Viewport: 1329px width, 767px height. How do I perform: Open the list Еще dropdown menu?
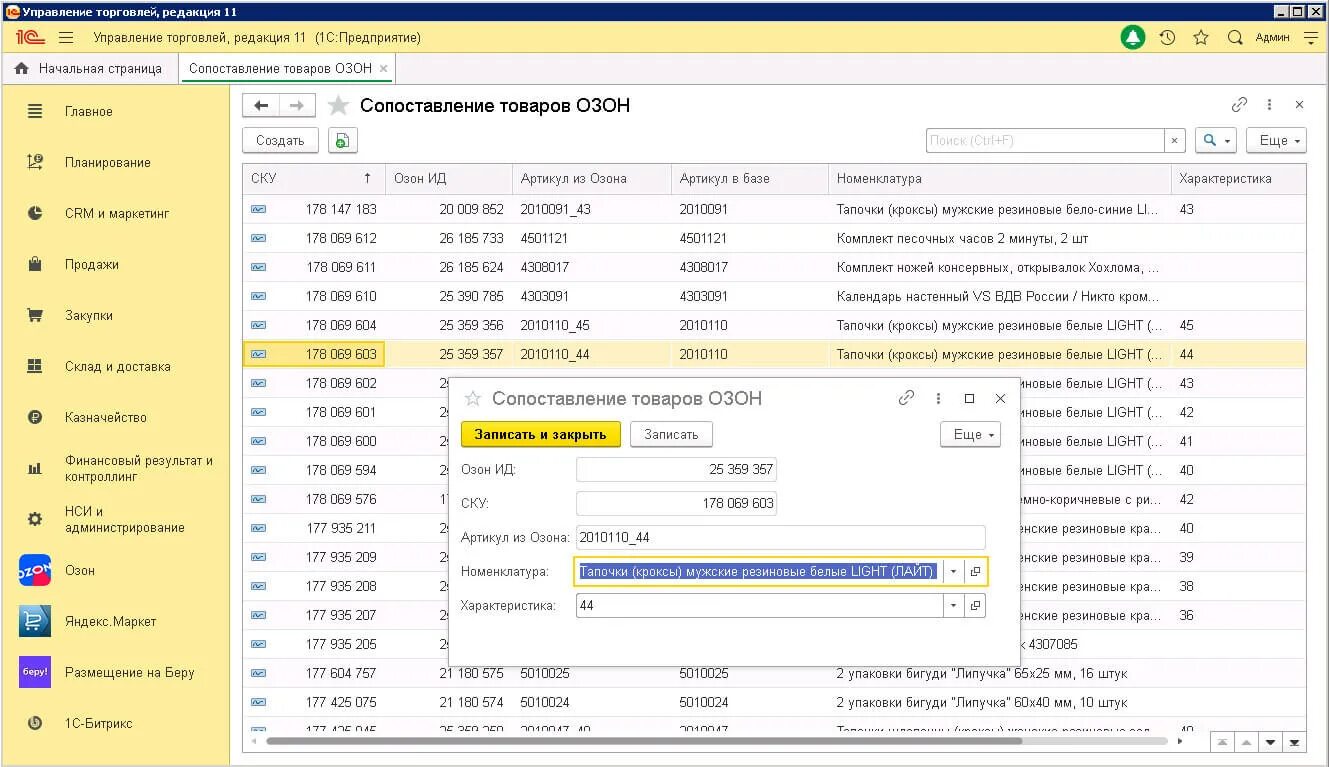click(1276, 141)
